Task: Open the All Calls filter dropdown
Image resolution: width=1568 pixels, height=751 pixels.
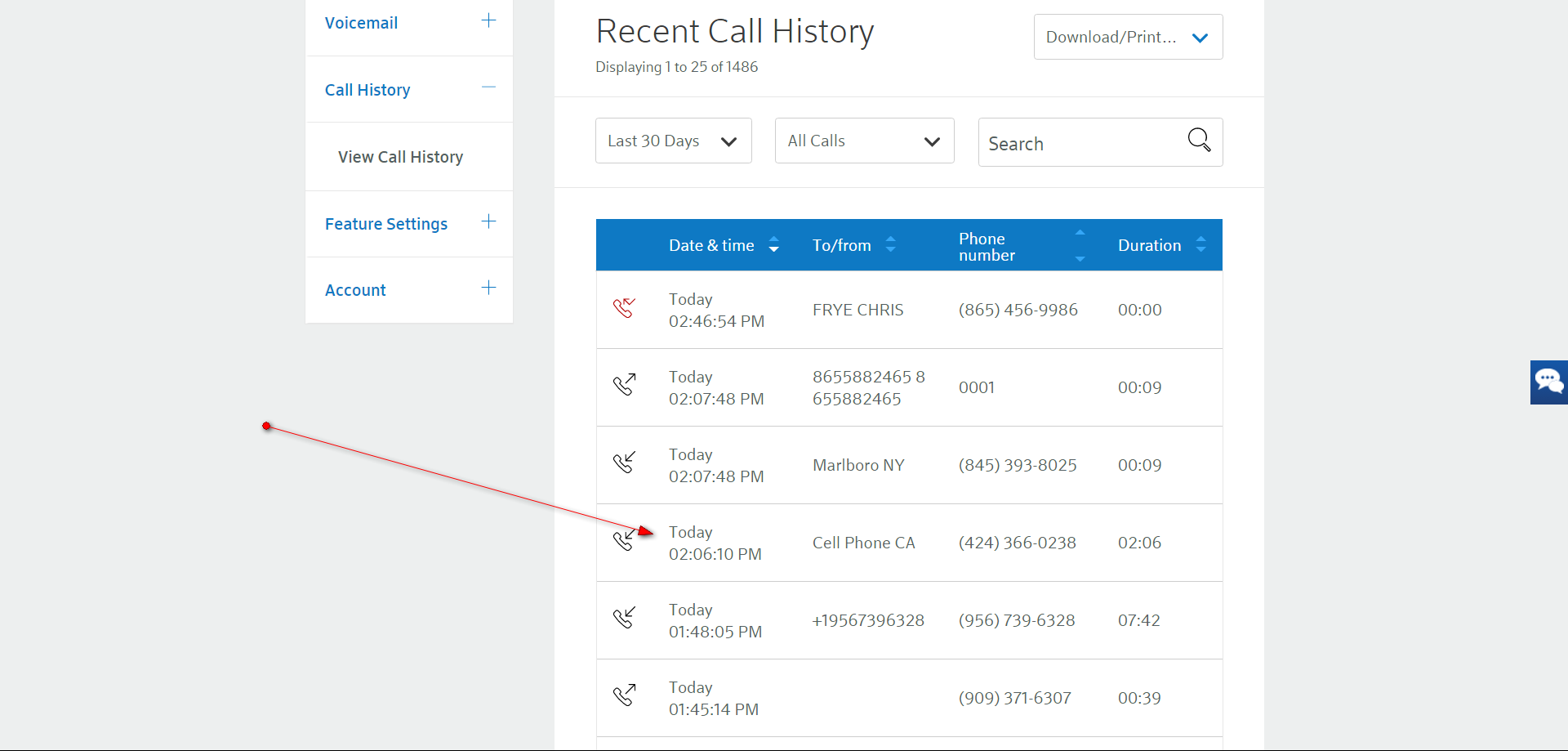Action: point(864,141)
